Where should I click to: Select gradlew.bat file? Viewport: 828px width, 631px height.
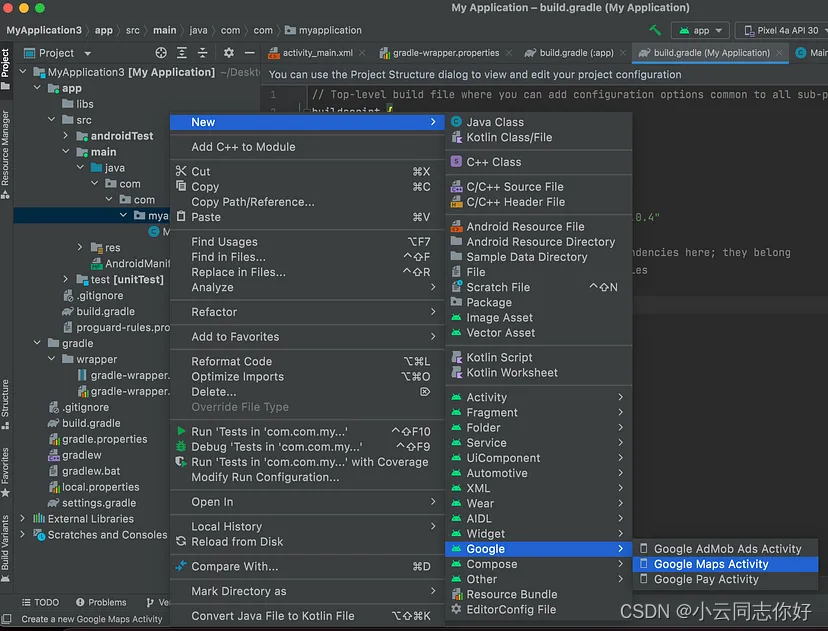[84, 471]
